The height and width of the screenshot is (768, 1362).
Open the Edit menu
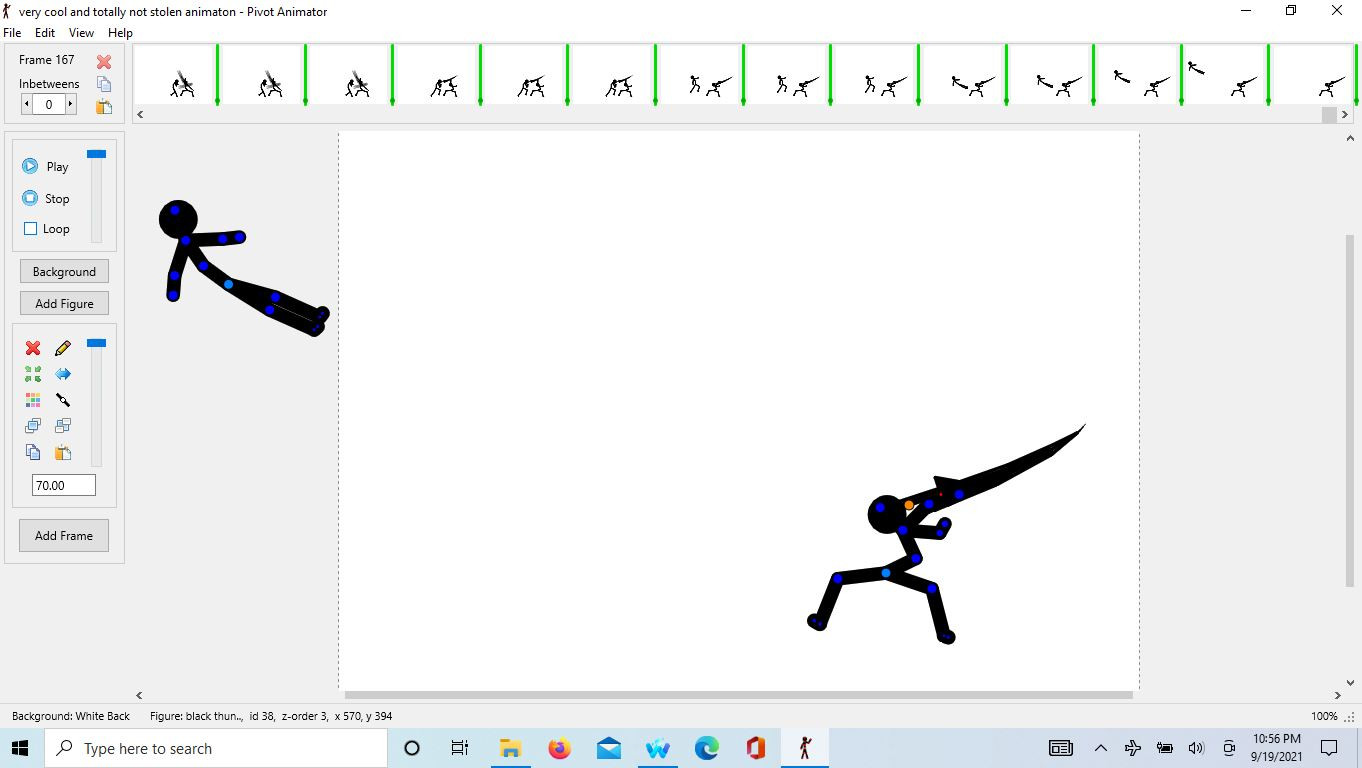pos(44,32)
